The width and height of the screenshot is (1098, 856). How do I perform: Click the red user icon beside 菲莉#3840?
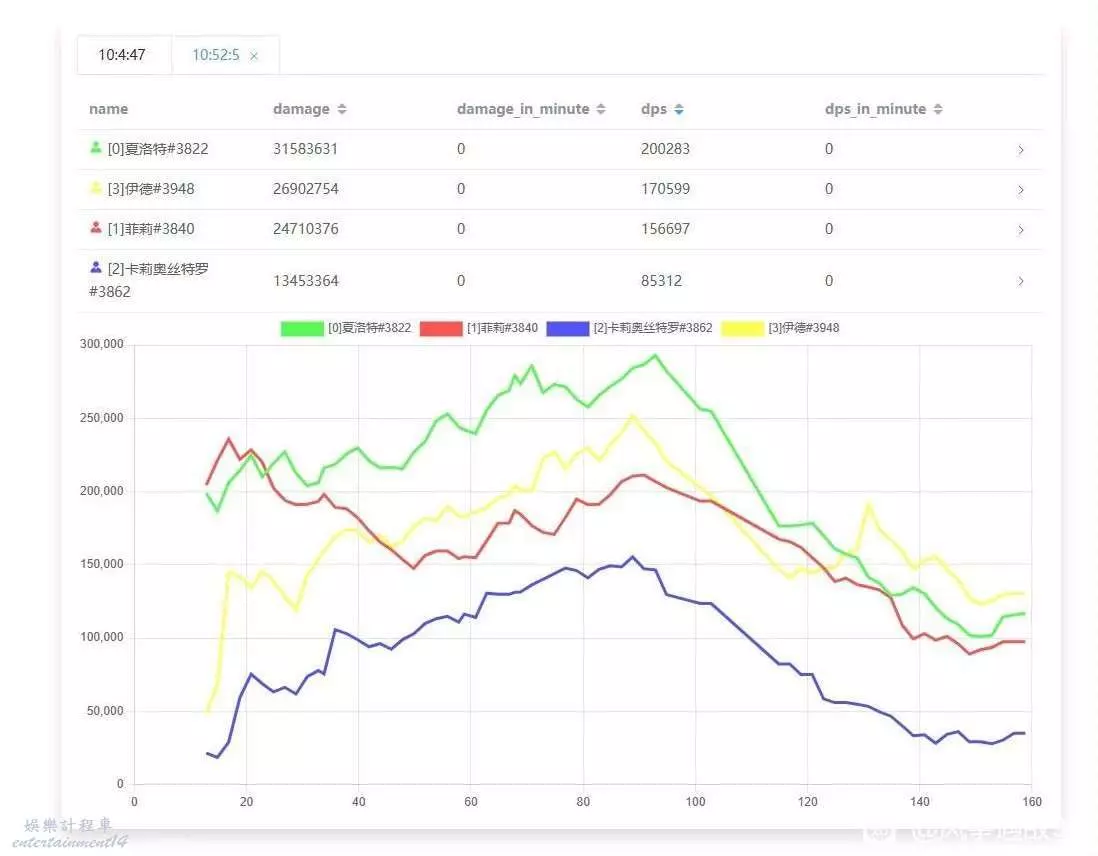(96, 228)
